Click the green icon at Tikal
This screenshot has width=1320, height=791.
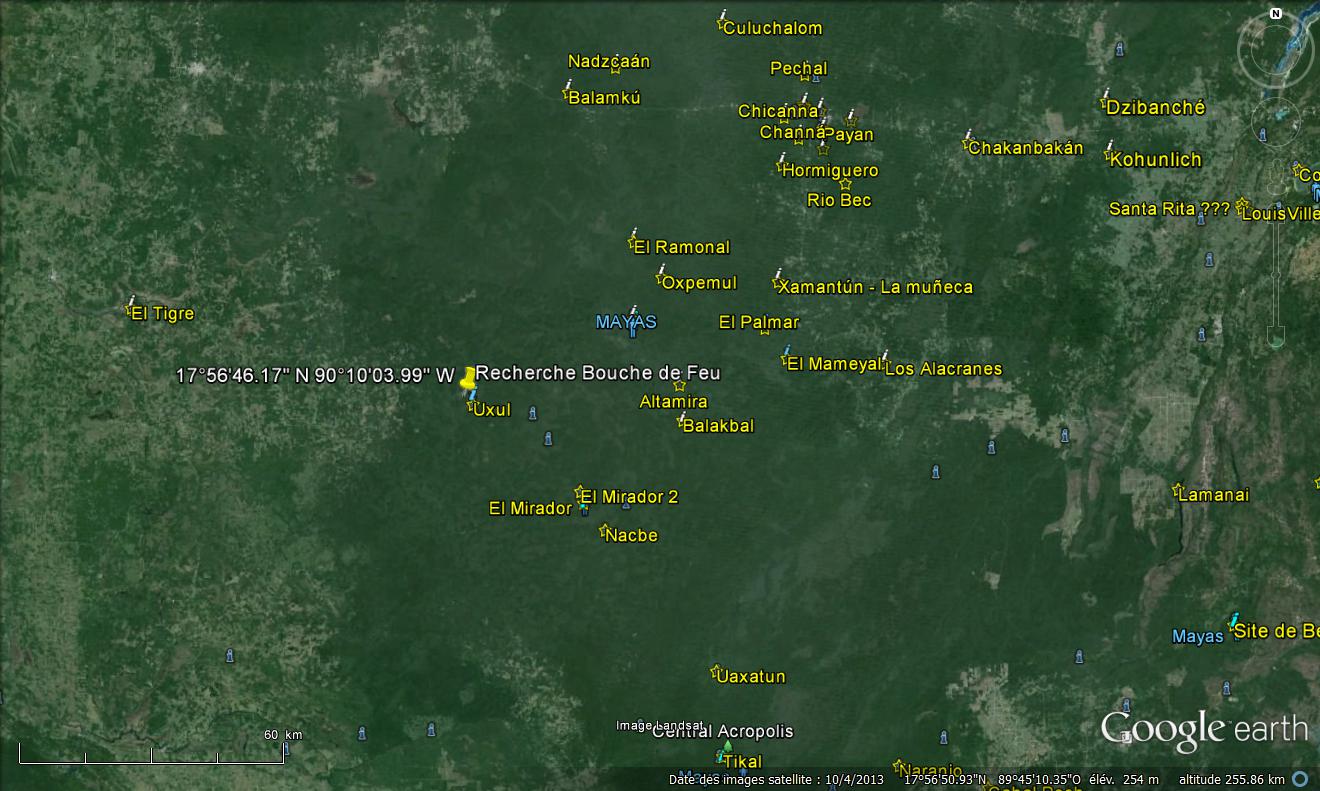coord(727,749)
